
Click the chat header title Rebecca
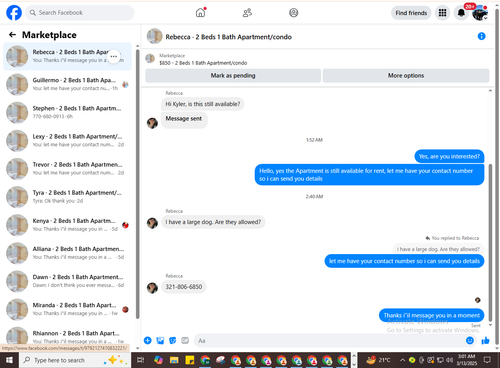point(228,37)
